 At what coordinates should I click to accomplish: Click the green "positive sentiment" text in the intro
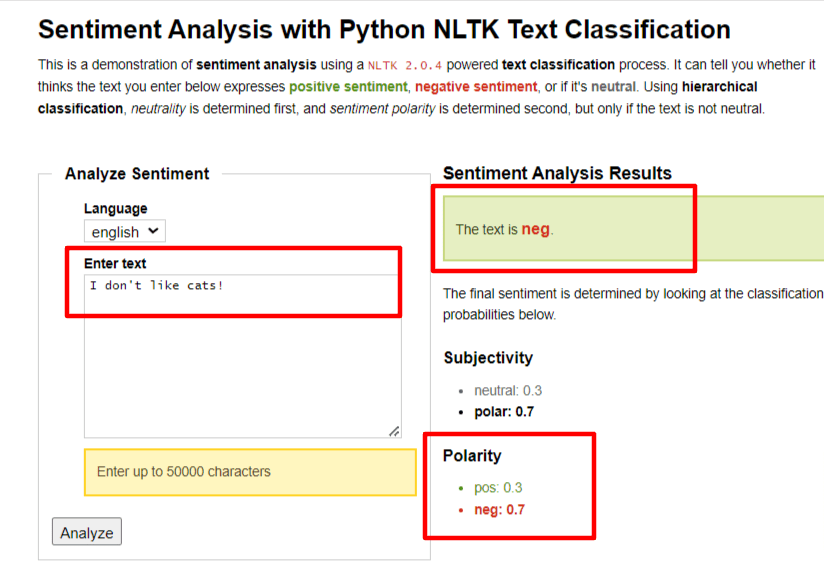348,87
